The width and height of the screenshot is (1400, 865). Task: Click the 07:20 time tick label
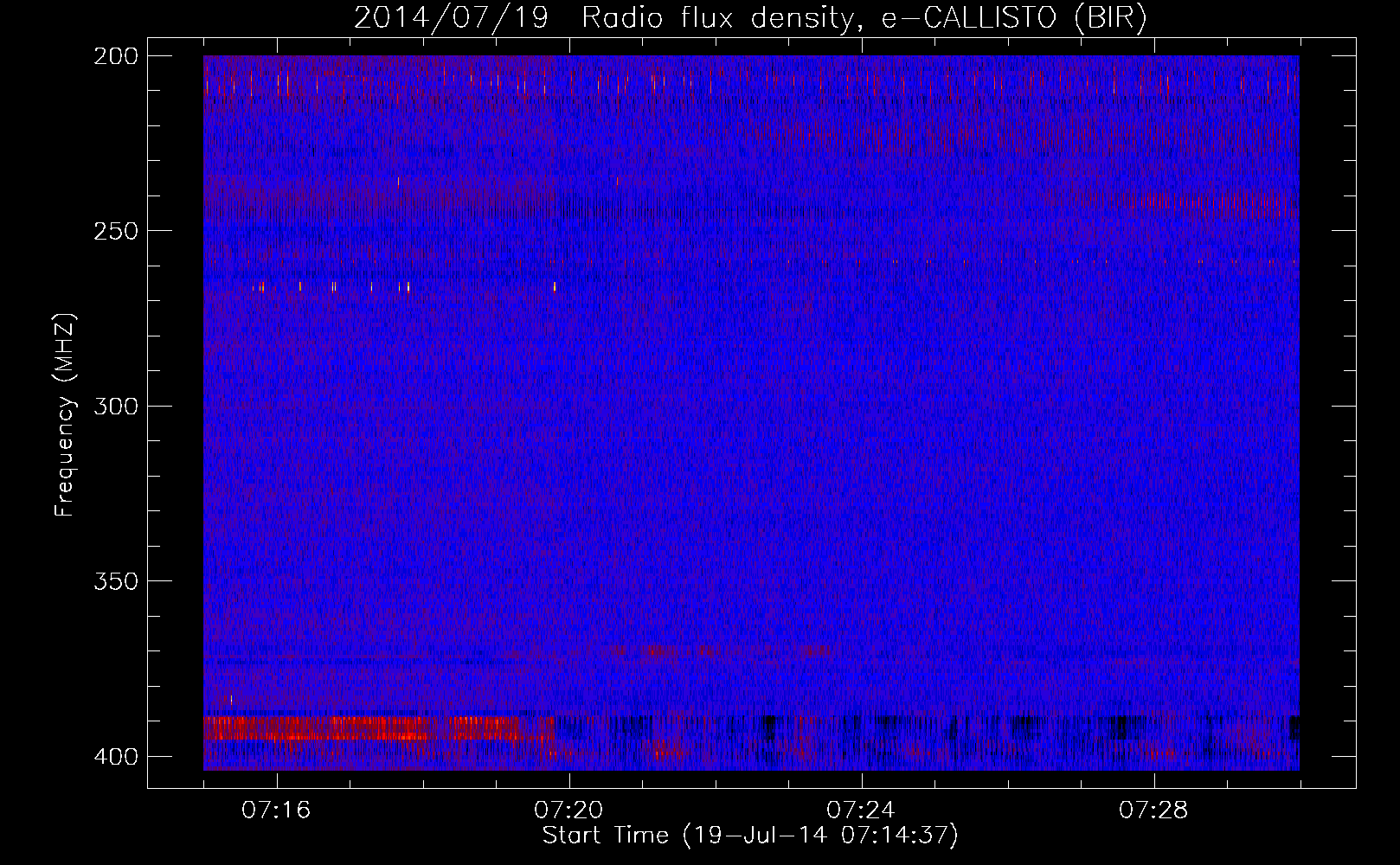pos(568,811)
